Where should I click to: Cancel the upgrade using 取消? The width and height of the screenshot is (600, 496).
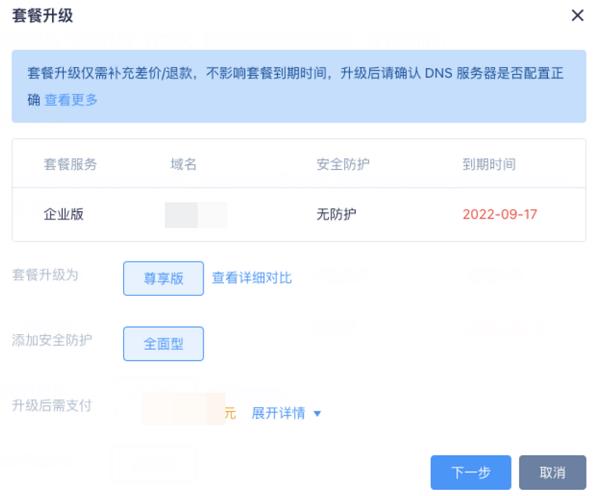(x=552, y=472)
